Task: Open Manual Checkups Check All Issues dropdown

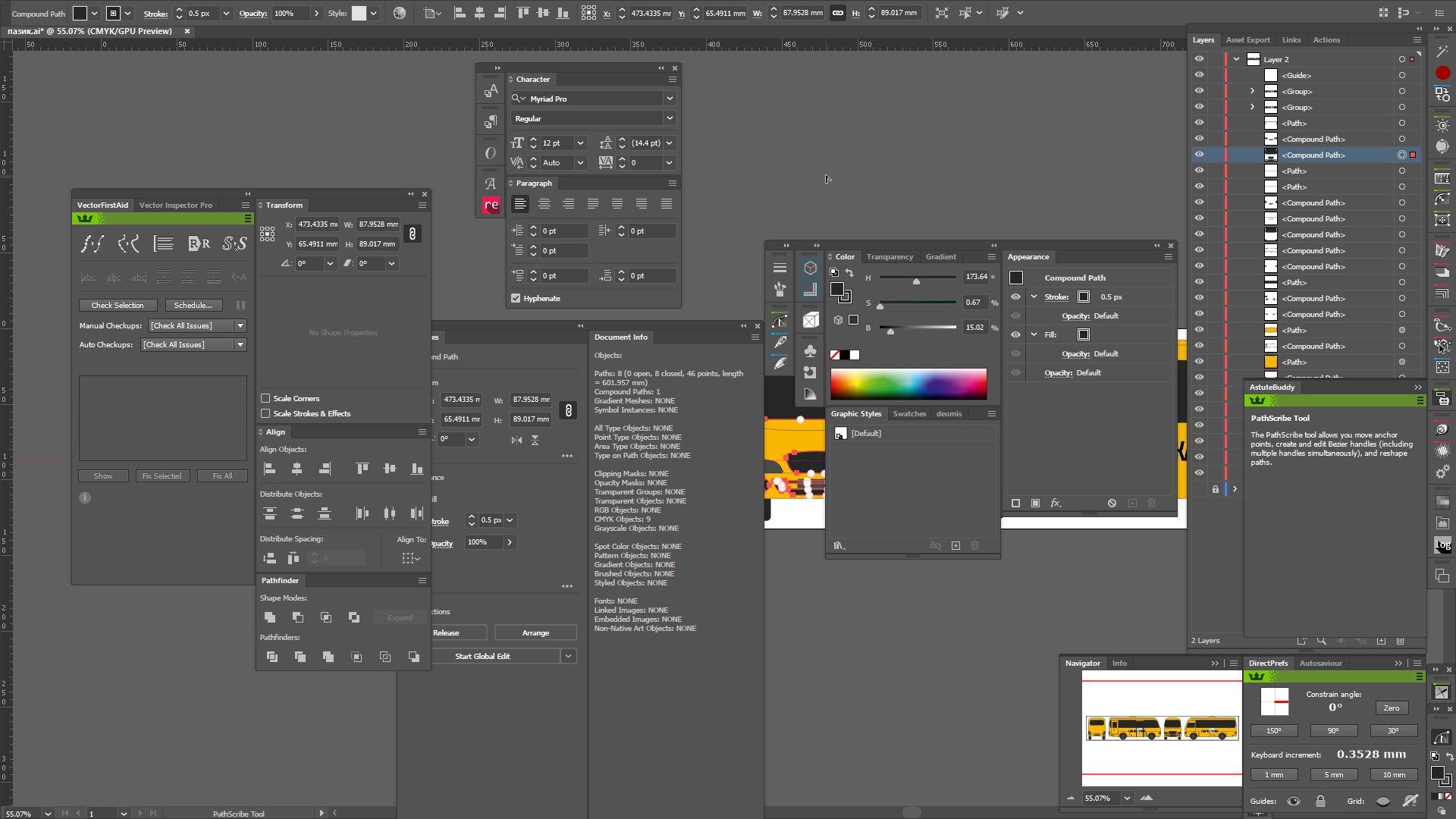Action: [240, 325]
